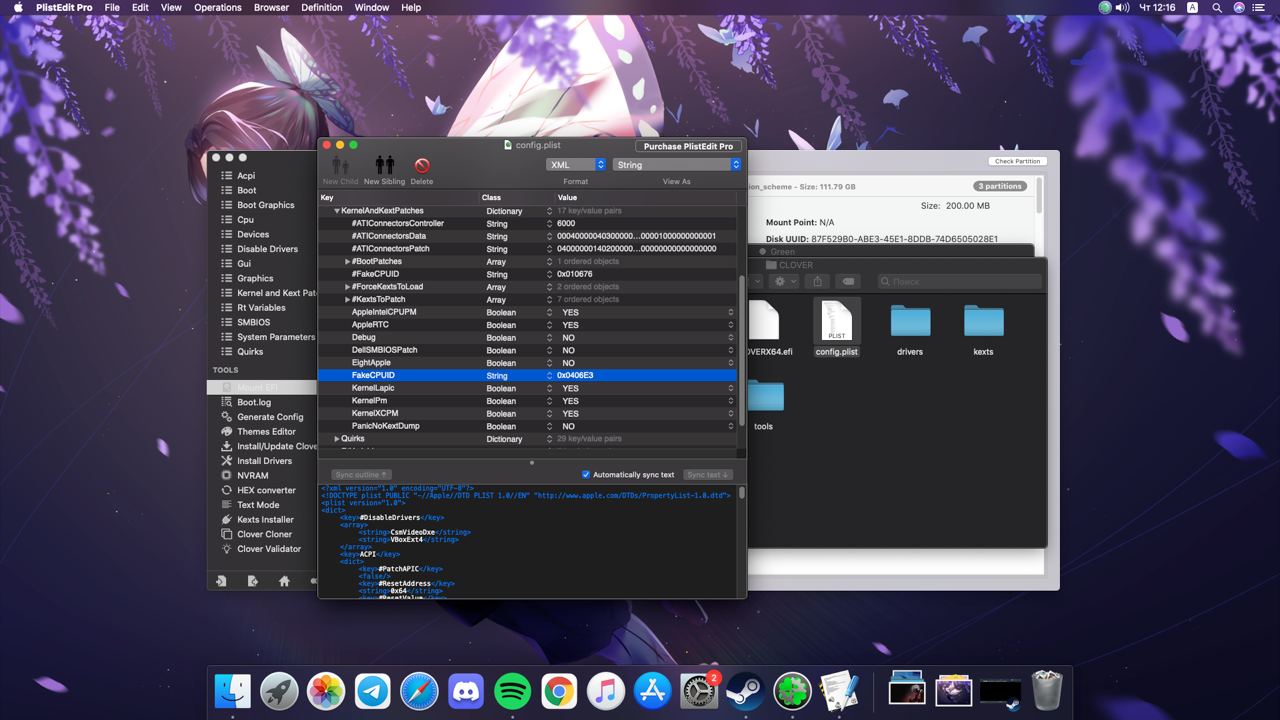Open the Operations menu
This screenshot has height=720, width=1280.
218,7
